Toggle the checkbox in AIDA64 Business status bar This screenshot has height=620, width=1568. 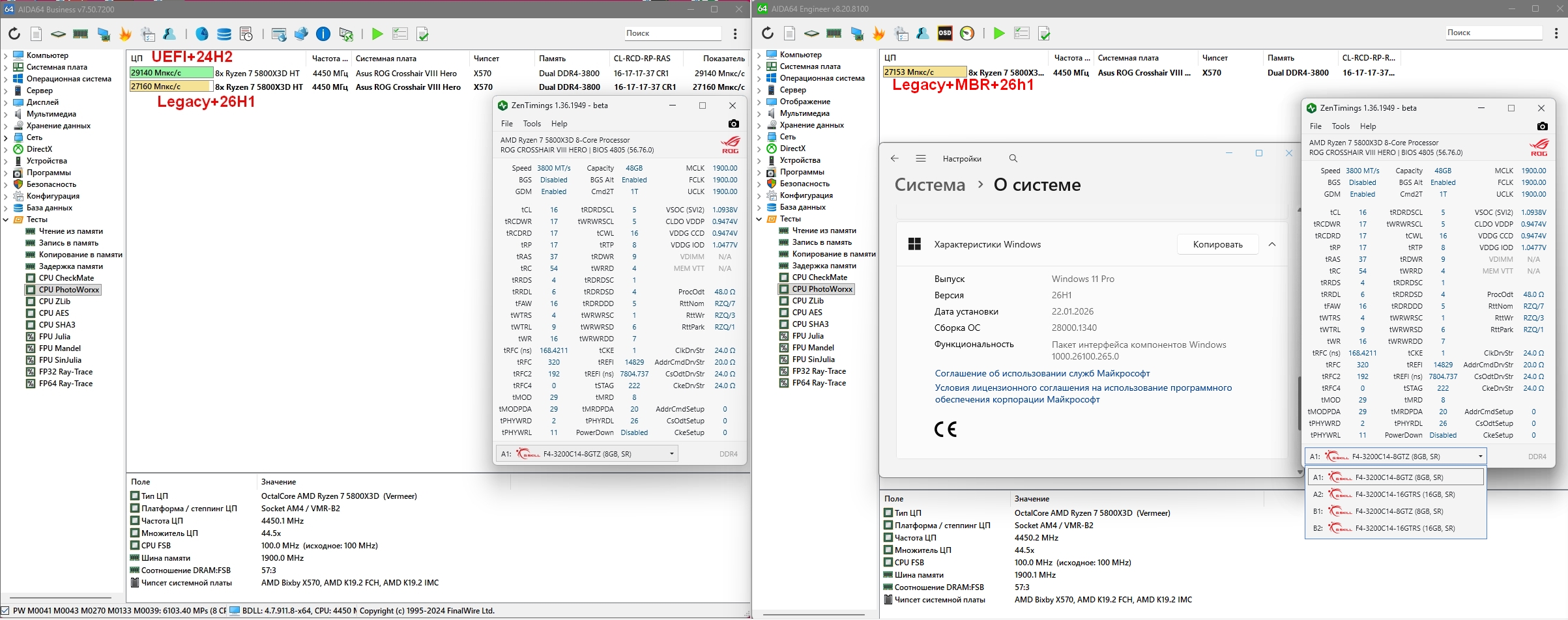tap(5, 611)
